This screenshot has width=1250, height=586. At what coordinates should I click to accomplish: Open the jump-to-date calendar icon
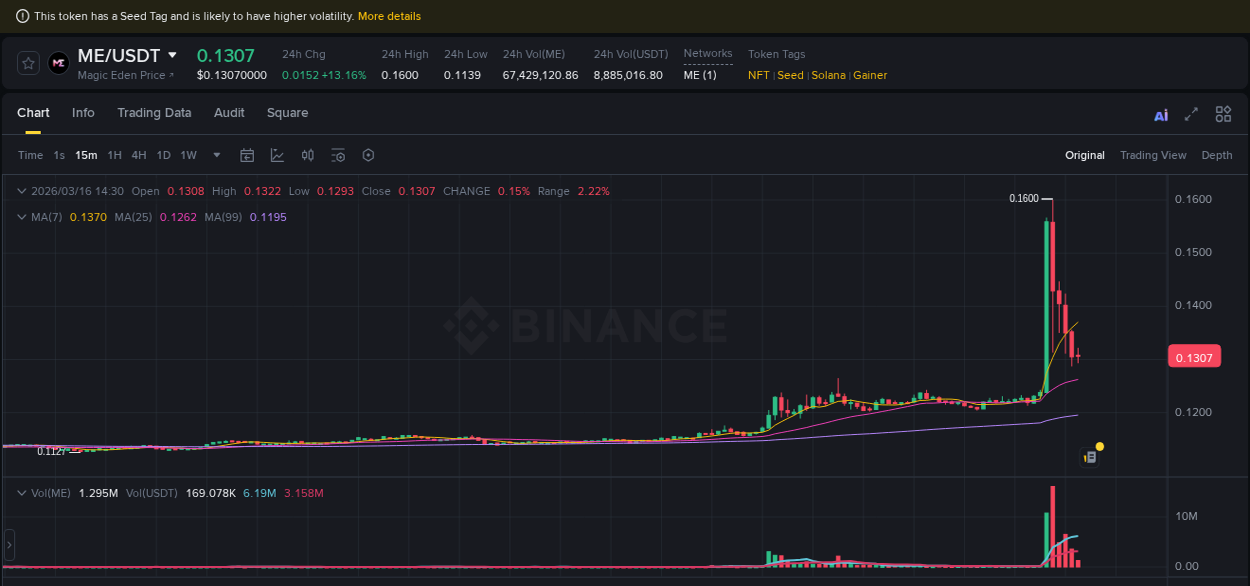pos(247,155)
